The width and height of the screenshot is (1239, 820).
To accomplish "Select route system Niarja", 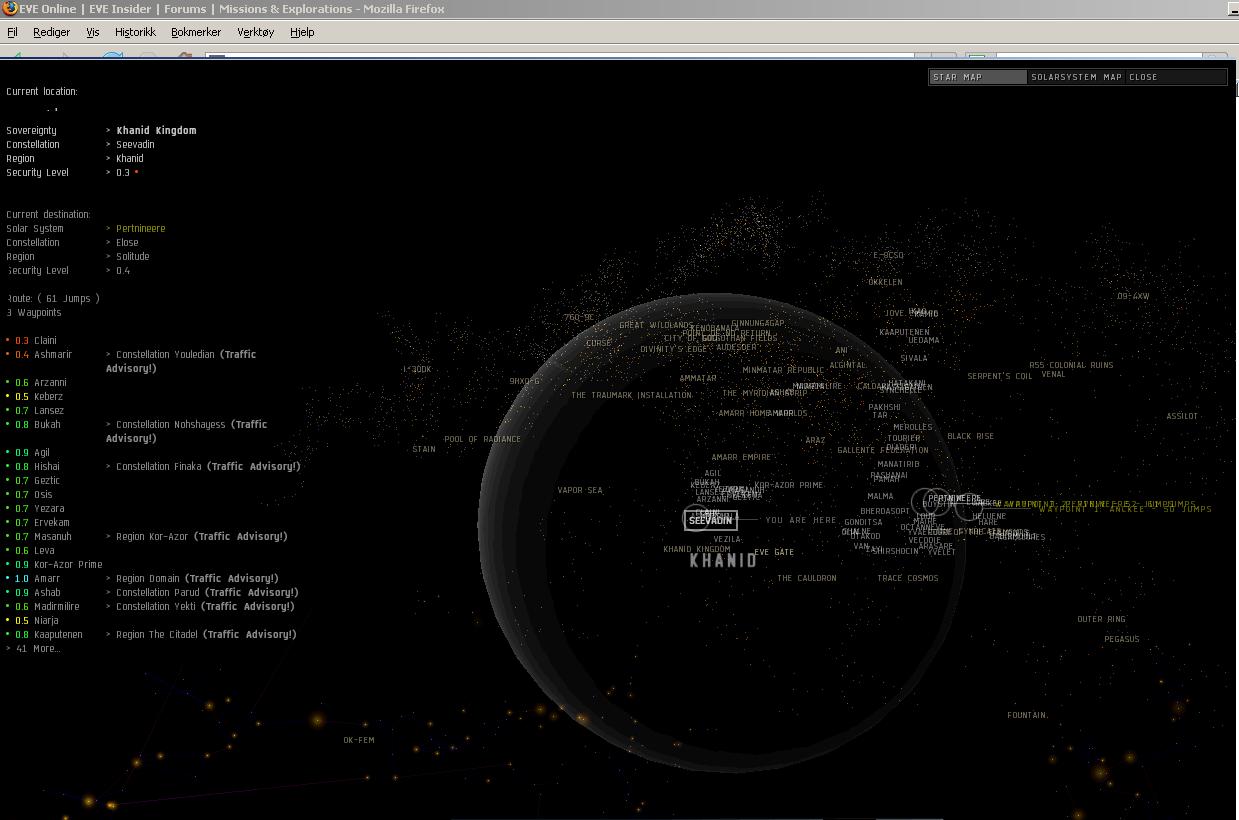I will tap(46, 620).
